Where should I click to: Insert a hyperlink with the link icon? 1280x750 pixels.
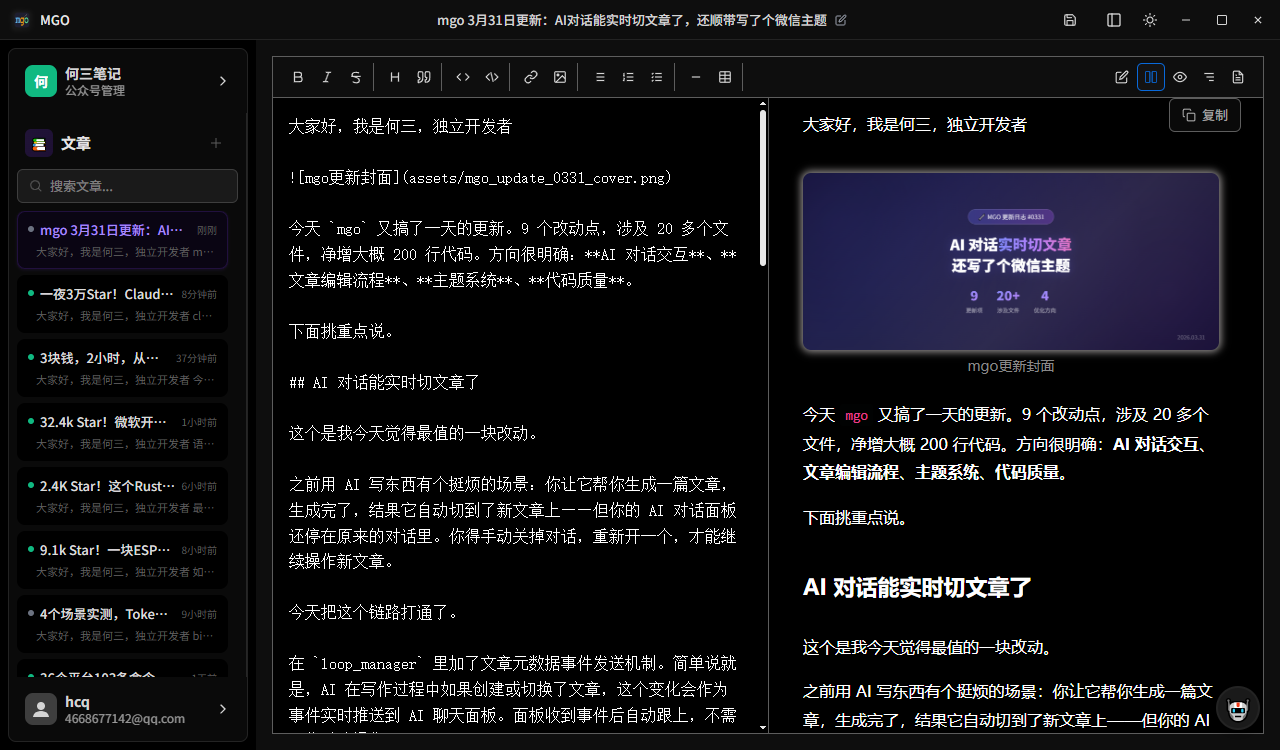coord(531,77)
